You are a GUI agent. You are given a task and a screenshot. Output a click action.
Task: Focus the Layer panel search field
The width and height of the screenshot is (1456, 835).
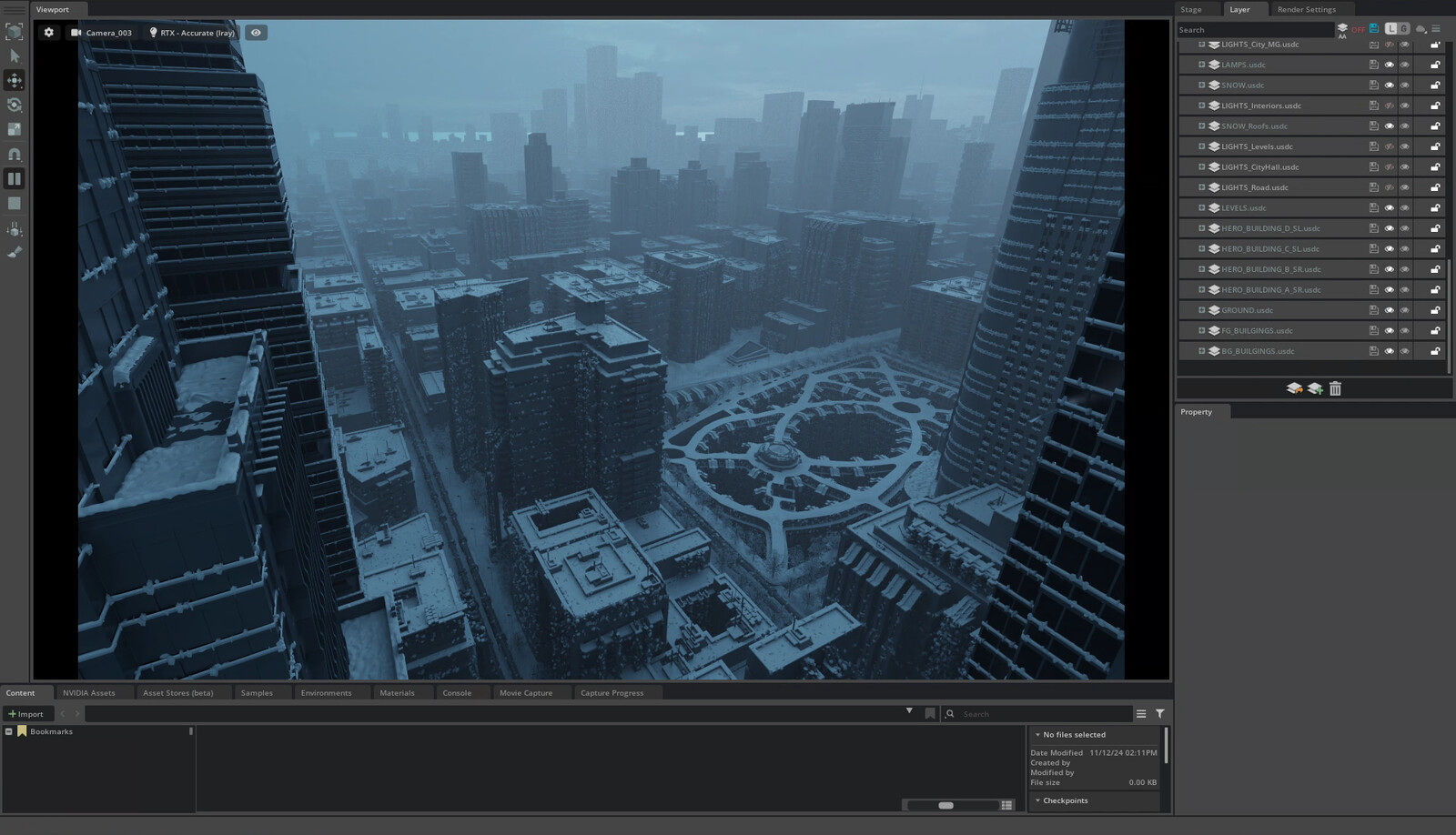[1255, 30]
